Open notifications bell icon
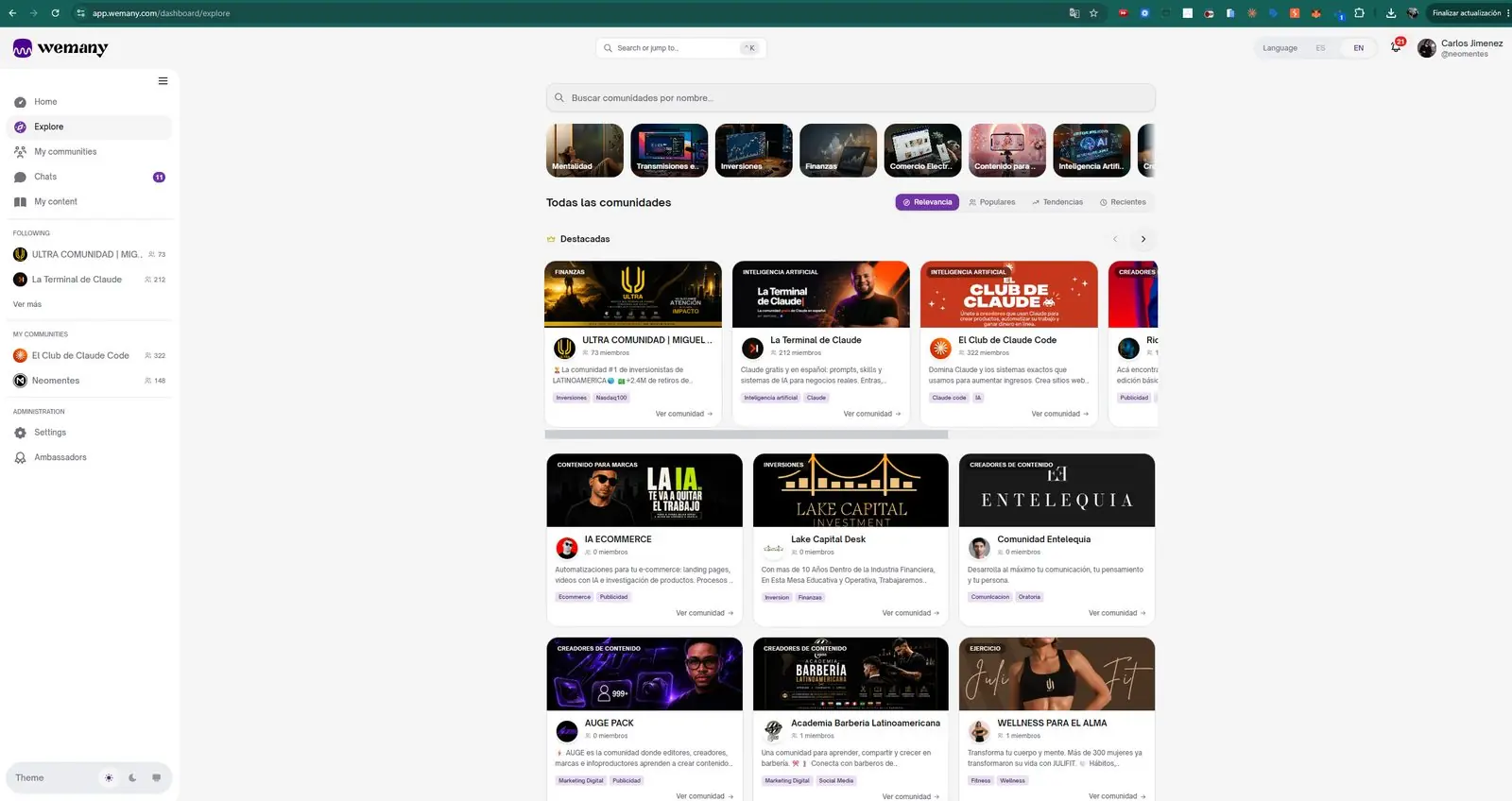This screenshot has height=801, width=1512. click(x=1396, y=47)
